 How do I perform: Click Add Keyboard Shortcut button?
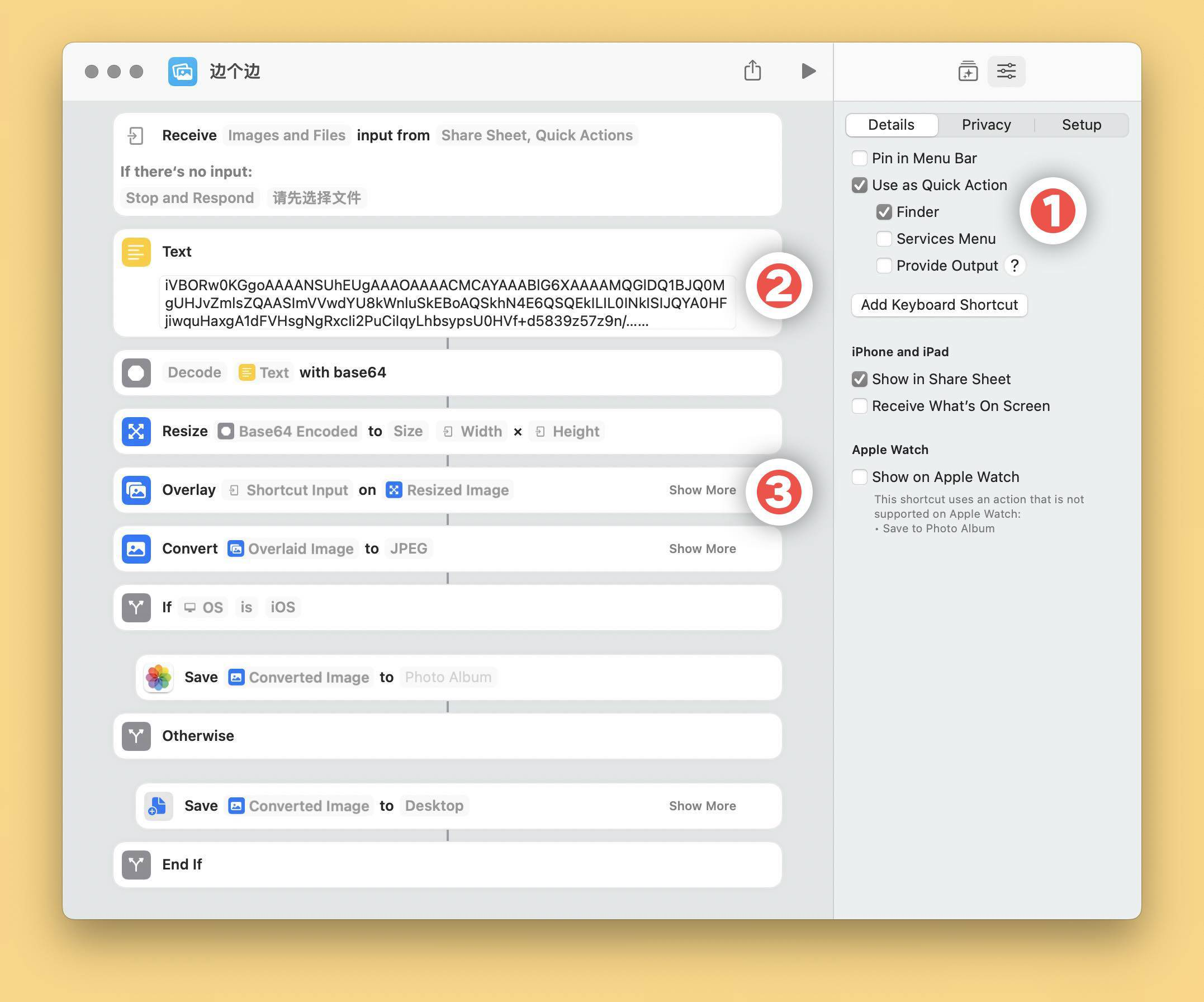tap(938, 305)
